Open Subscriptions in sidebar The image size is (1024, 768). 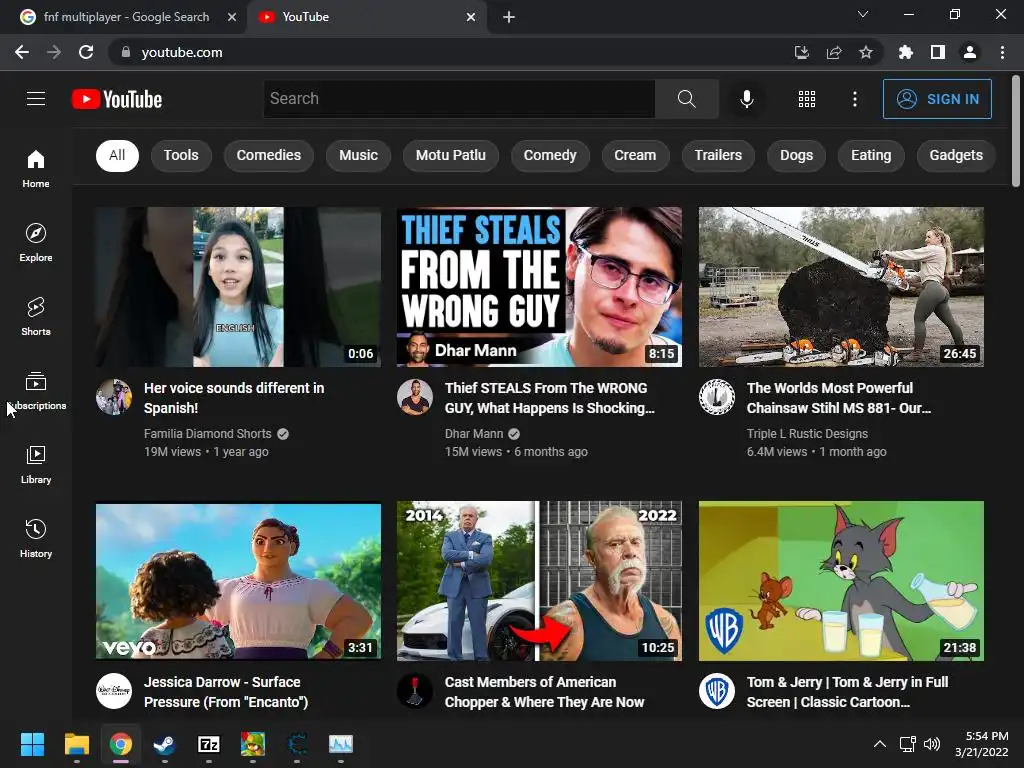tap(36, 391)
